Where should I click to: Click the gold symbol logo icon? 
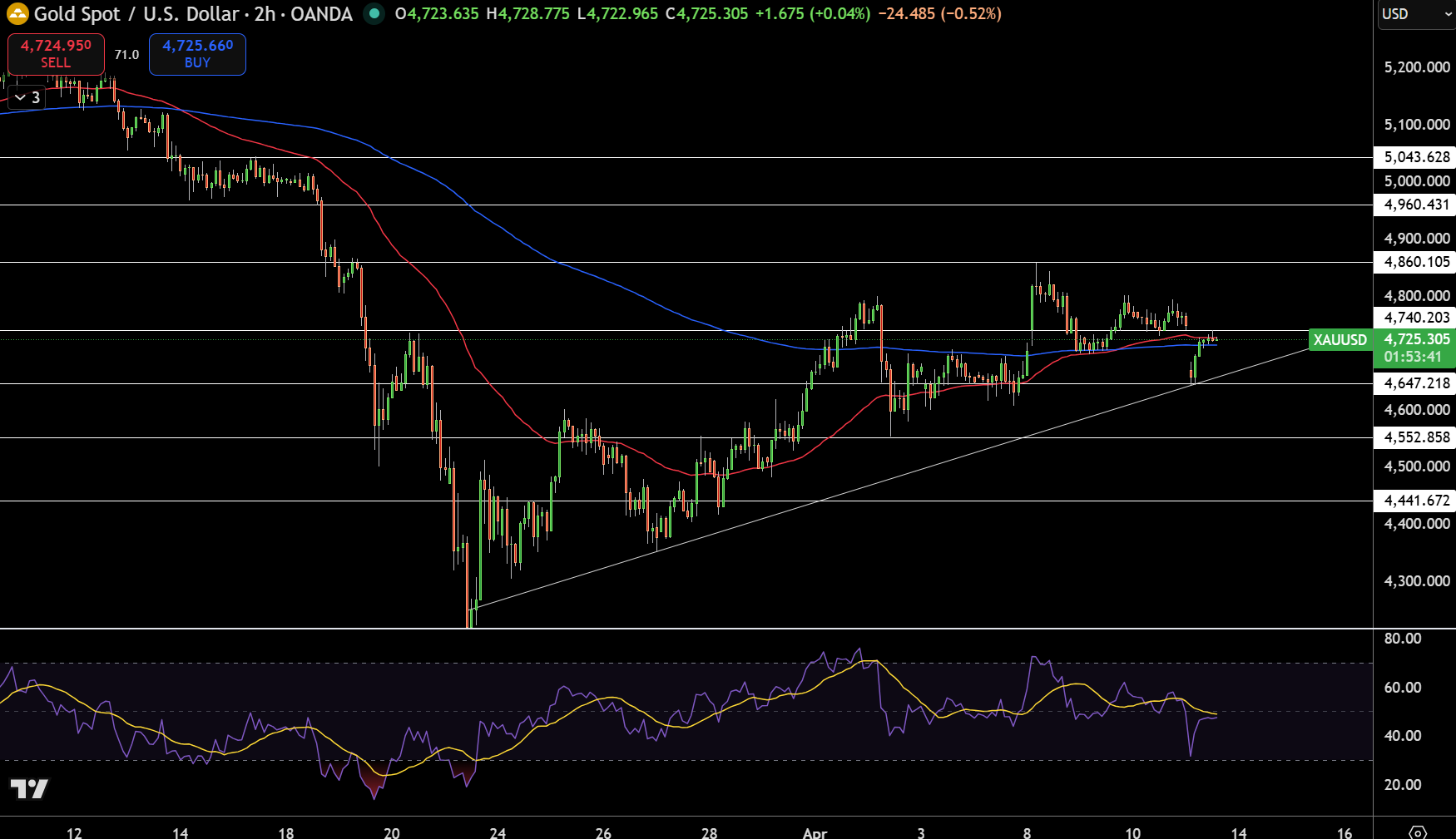tap(17, 14)
